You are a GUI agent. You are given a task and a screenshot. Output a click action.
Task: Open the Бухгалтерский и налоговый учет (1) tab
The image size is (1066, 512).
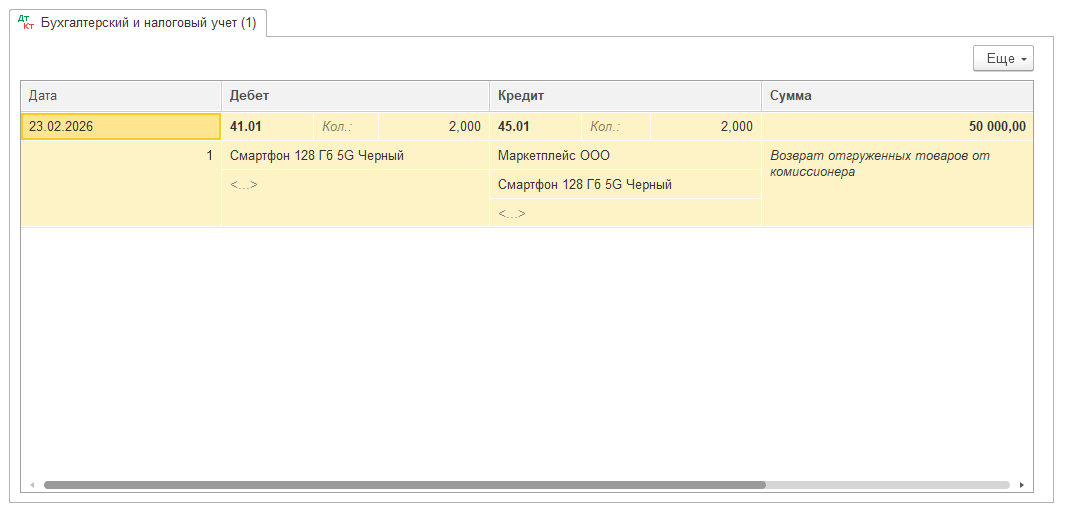[x=140, y=23]
